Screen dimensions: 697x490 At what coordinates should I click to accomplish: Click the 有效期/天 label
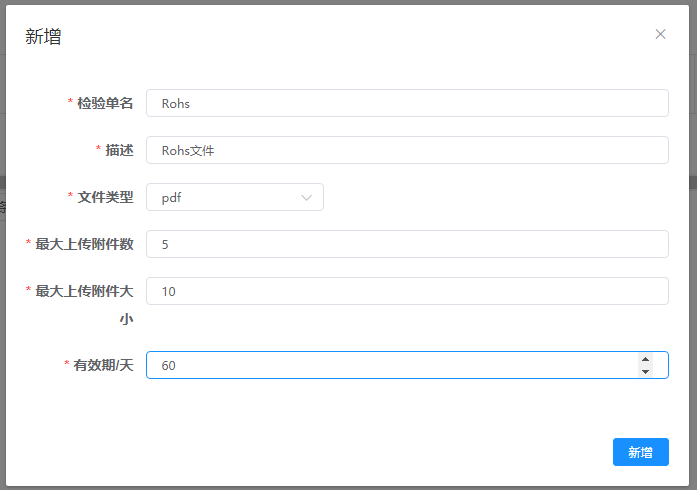(103, 366)
